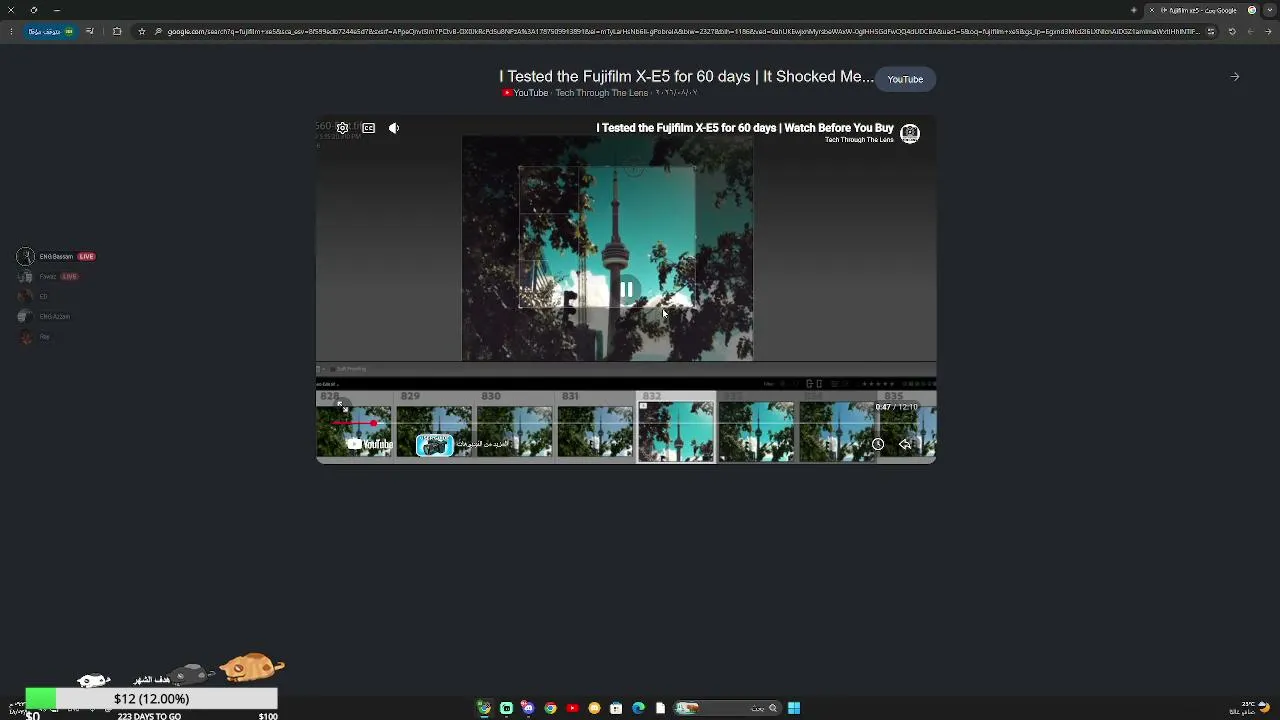Open the video on YouTube via logo
The image size is (1280, 720).
(x=369, y=444)
